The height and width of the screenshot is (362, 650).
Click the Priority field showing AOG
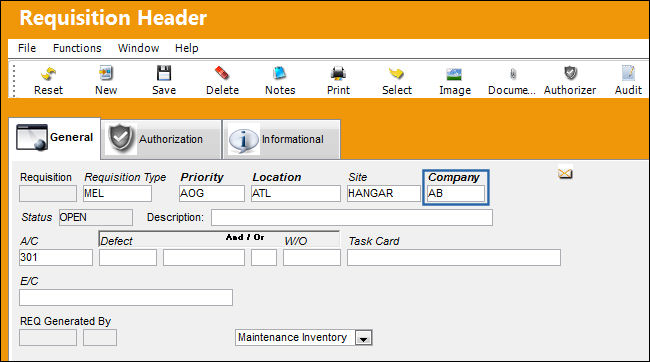click(211, 194)
